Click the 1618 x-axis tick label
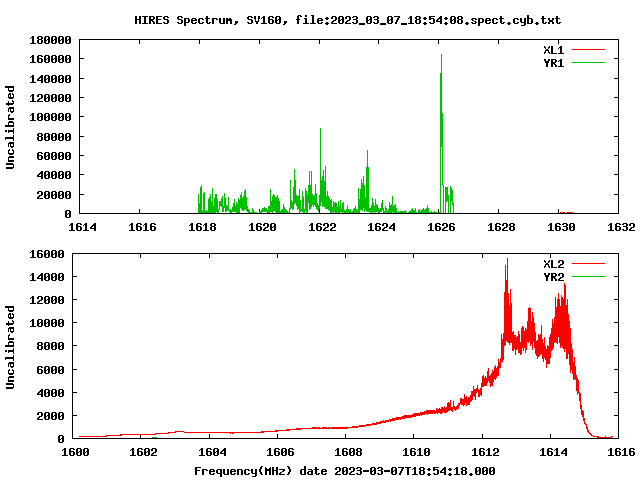Screen dimensions: 640x480 (202, 227)
